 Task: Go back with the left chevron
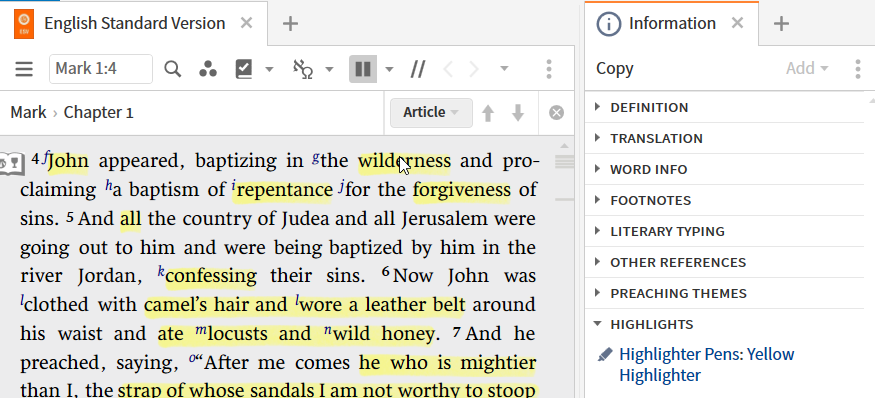coord(448,69)
